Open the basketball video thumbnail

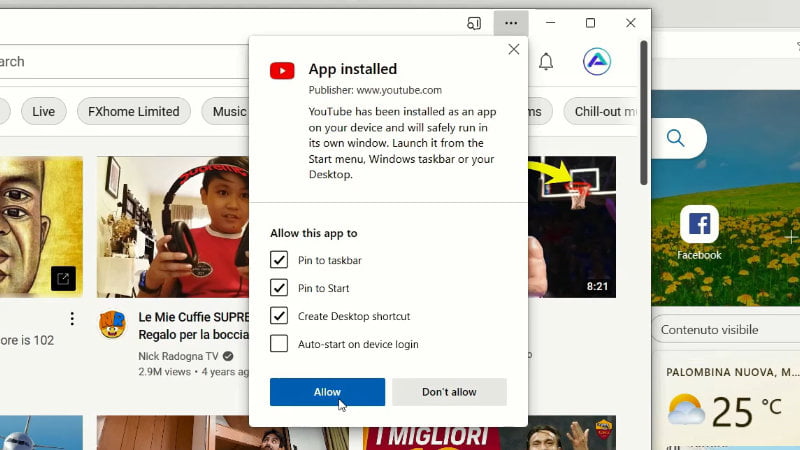point(572,227)
